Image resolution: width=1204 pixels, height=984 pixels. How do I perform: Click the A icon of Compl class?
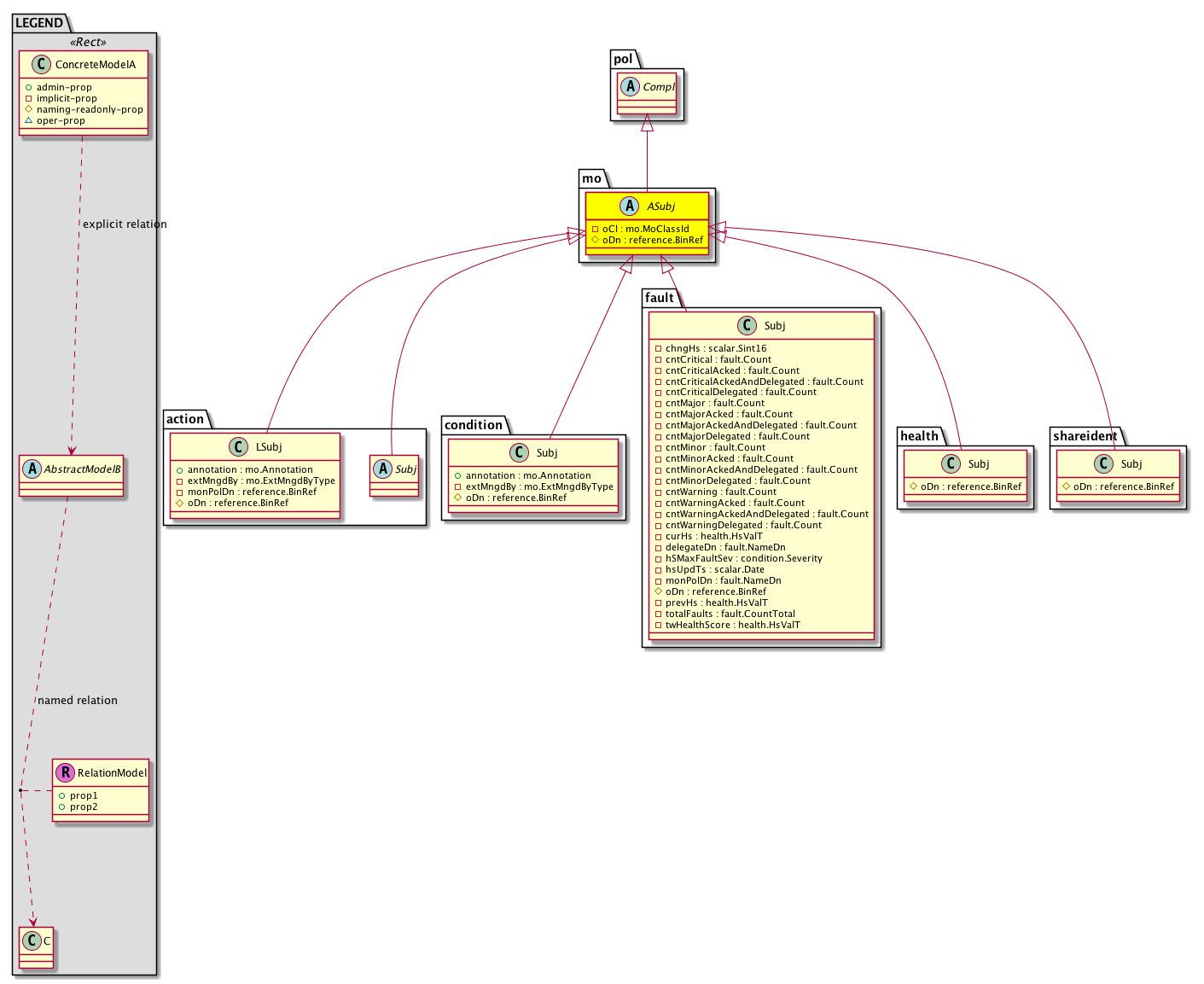[x=630, y=86]
